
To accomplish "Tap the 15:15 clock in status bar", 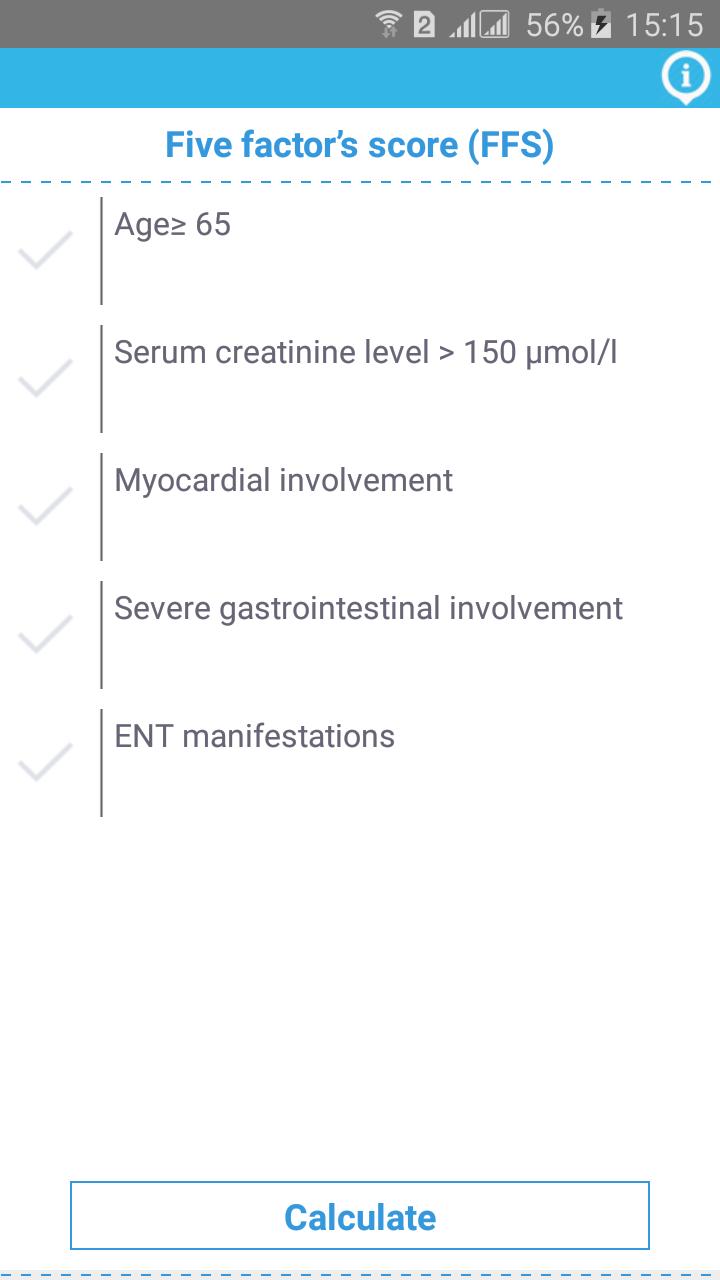I will pyautogui.click(x=664, y=25).
